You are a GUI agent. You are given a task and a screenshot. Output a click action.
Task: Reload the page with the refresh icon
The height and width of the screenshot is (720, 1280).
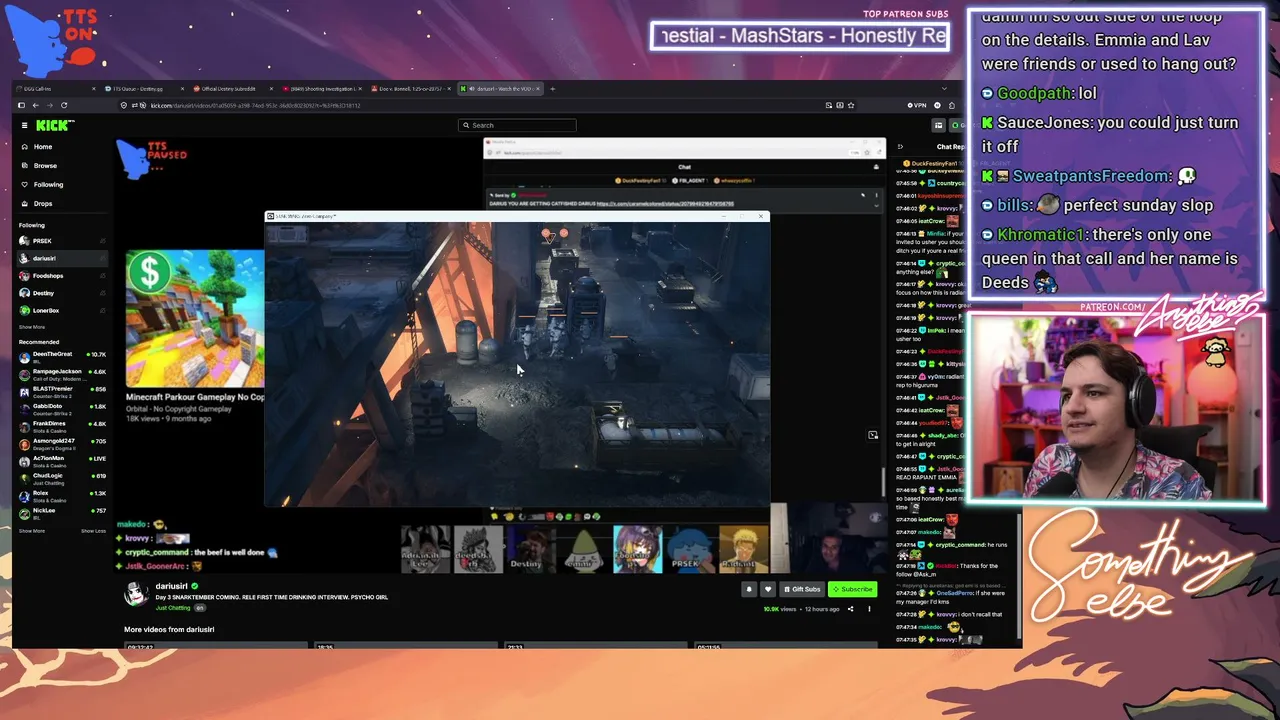64,105
